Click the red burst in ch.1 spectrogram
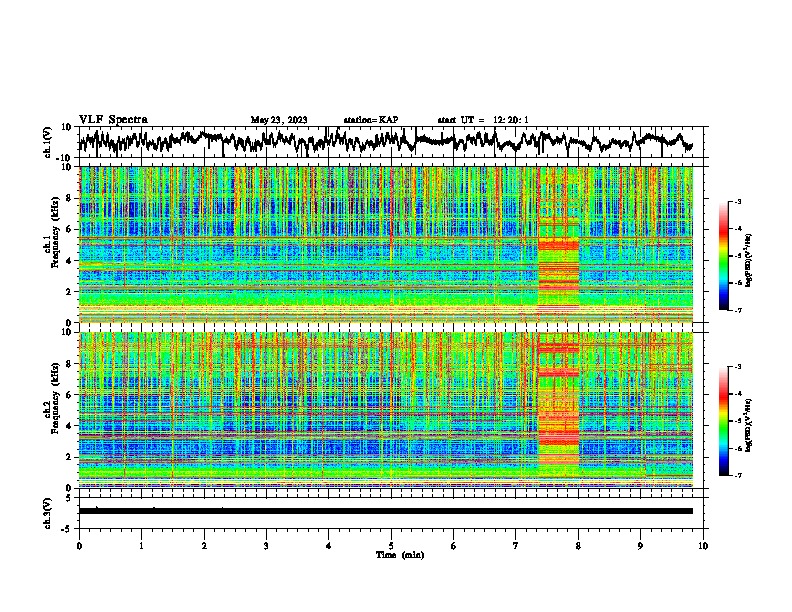Screen dimensions: 792x612 coord(559,246)
